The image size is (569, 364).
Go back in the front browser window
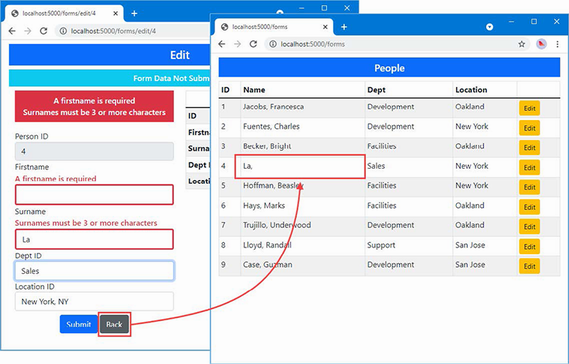pyautogui.click(x=222, y=44)
